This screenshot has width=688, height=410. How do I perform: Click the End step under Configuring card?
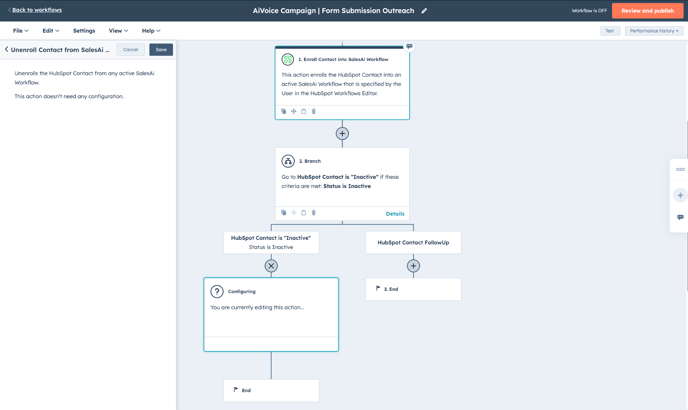tap(271, 390)
